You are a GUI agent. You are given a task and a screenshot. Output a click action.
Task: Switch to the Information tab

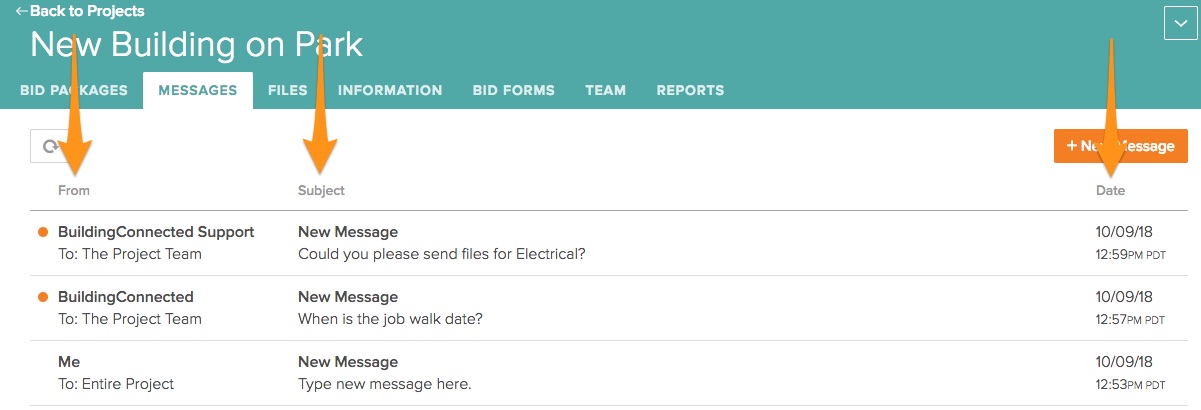pyautogui.click(x=390, y=90)
